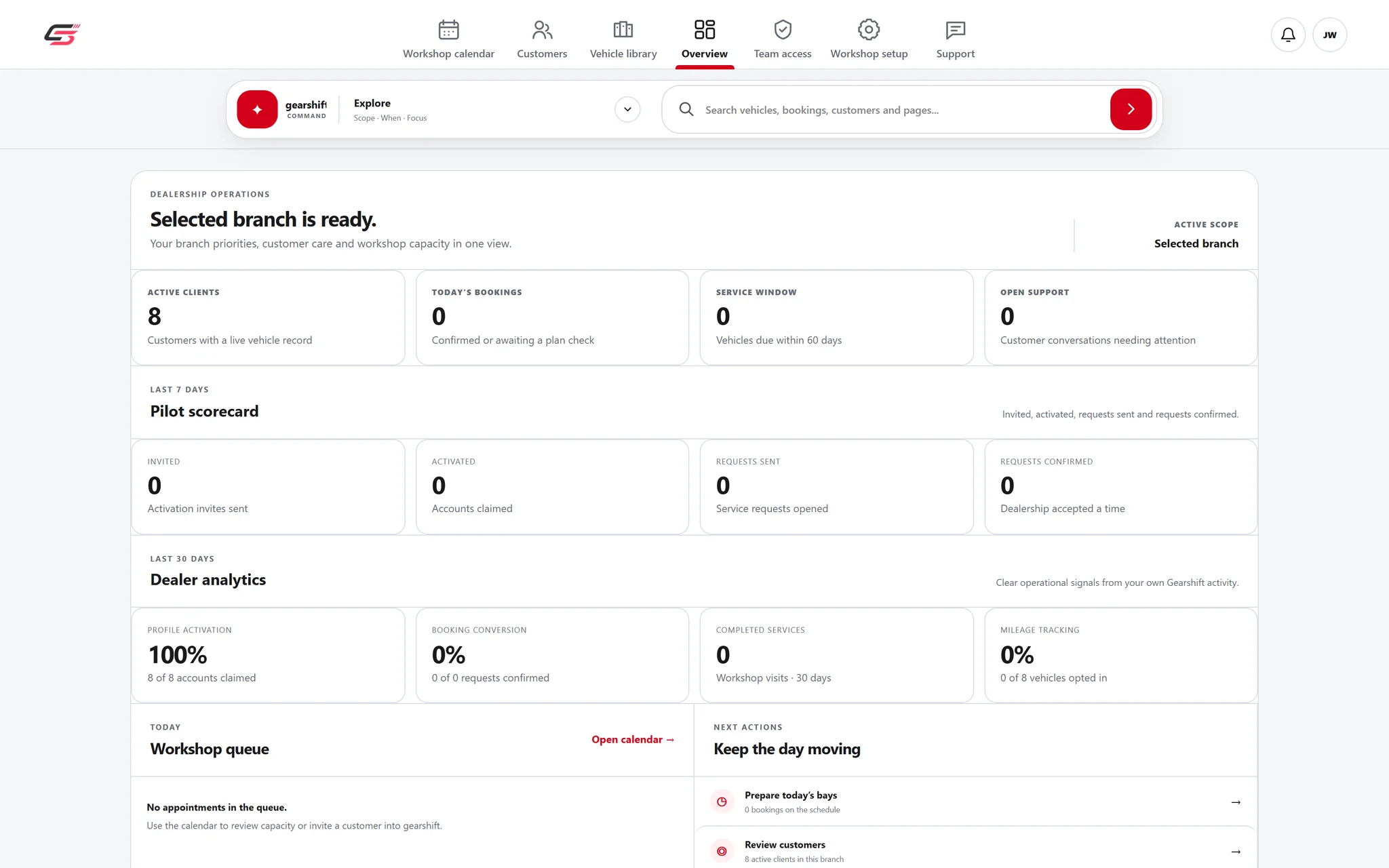Select the Booking conversion 0% card
This screenshot has width=1389, height=868.
552,655
